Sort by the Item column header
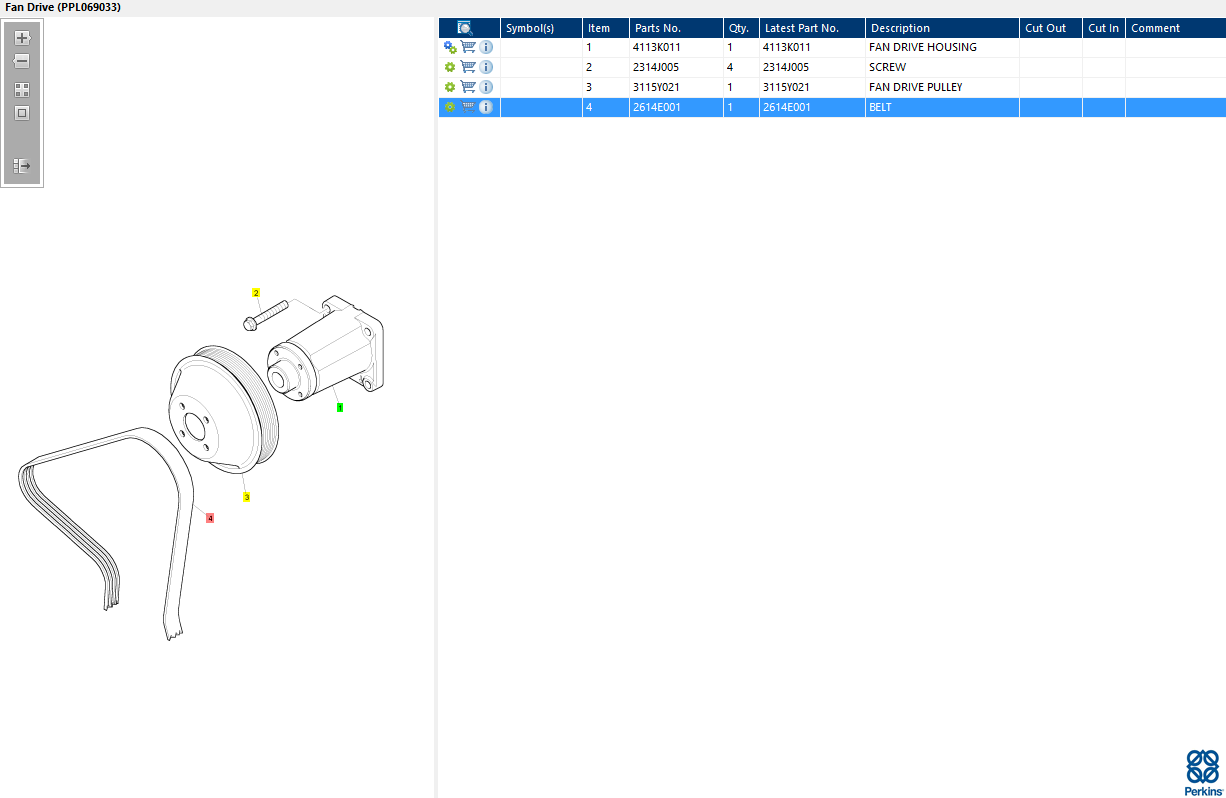1226x798 pixels. click(606, 28)
